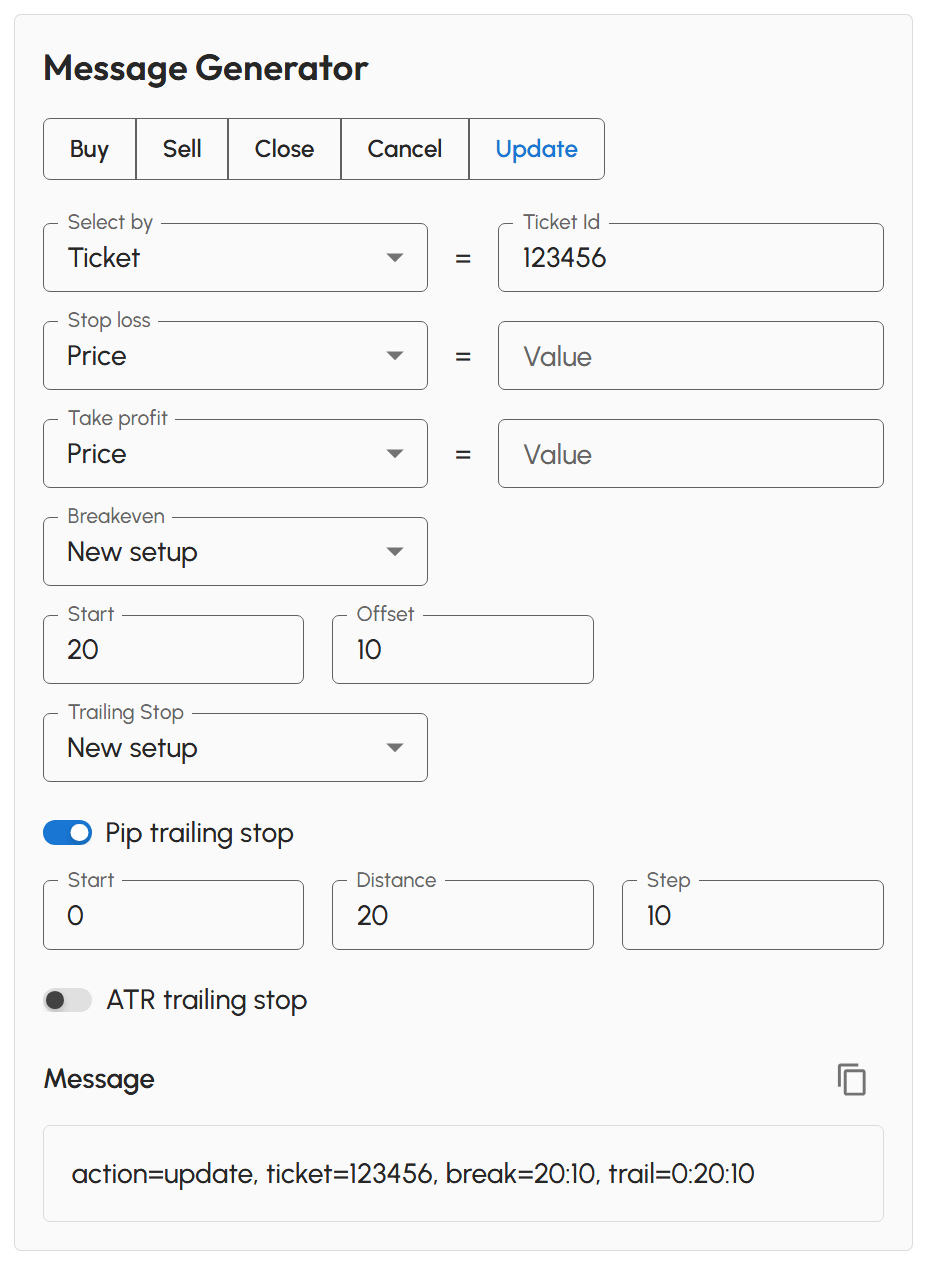The width and height of the screenshot is (930, 1267).
Task: Click the Offset input field
Action: (462, 649)
